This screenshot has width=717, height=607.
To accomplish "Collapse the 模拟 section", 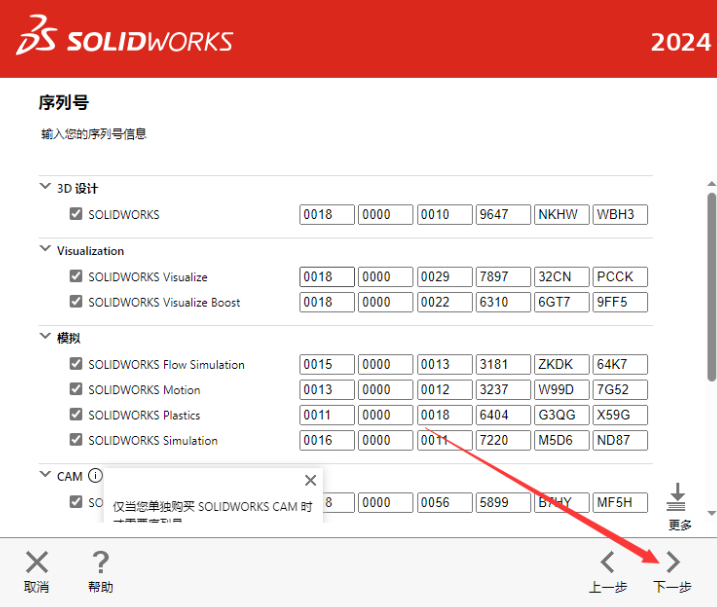I will coord(44,338).
